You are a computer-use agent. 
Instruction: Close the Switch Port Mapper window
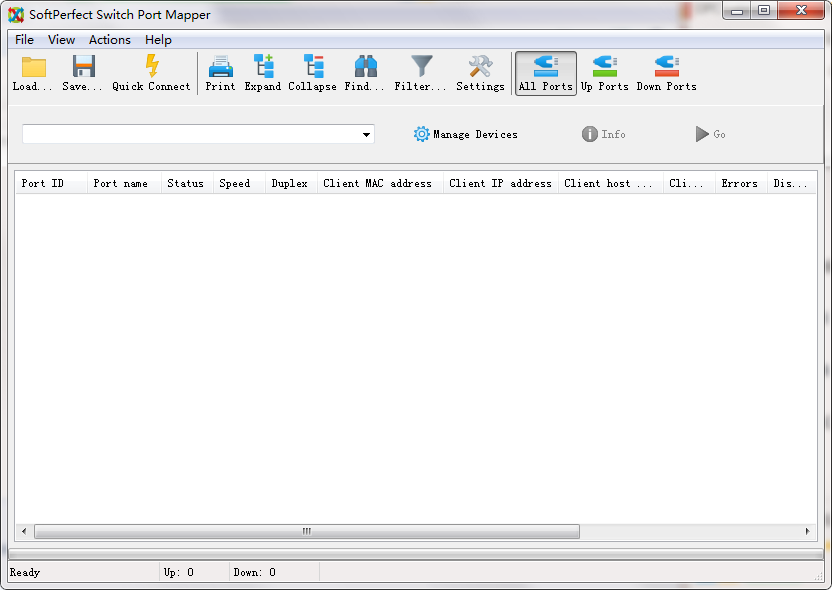801,11
